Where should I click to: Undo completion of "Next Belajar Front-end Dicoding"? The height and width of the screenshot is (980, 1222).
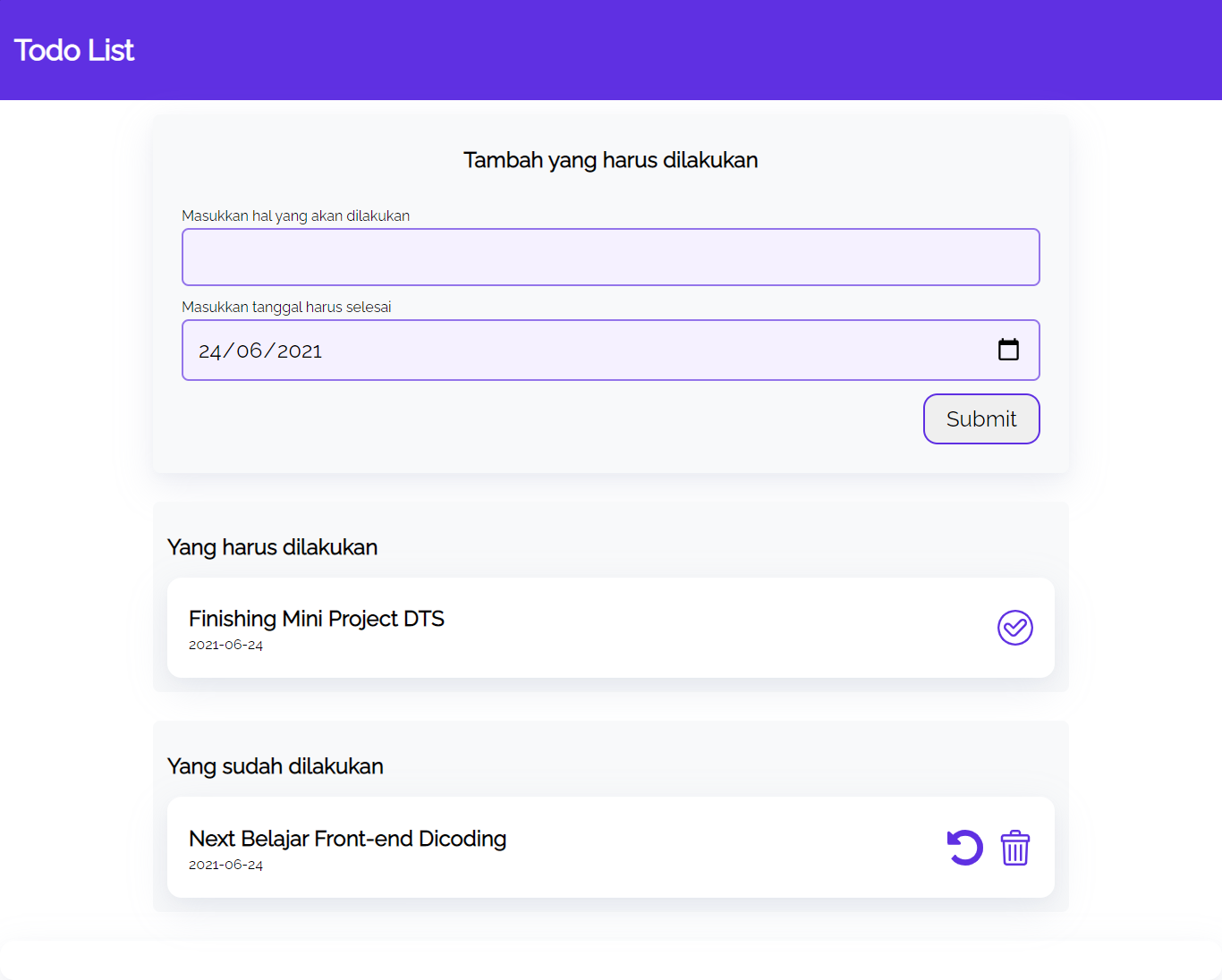click(964, 848)
